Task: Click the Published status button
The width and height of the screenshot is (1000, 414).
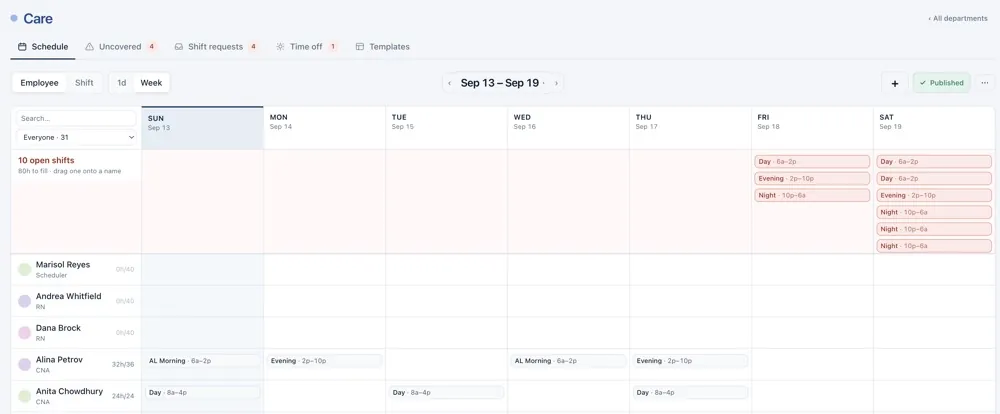Action: coord(942,83)
